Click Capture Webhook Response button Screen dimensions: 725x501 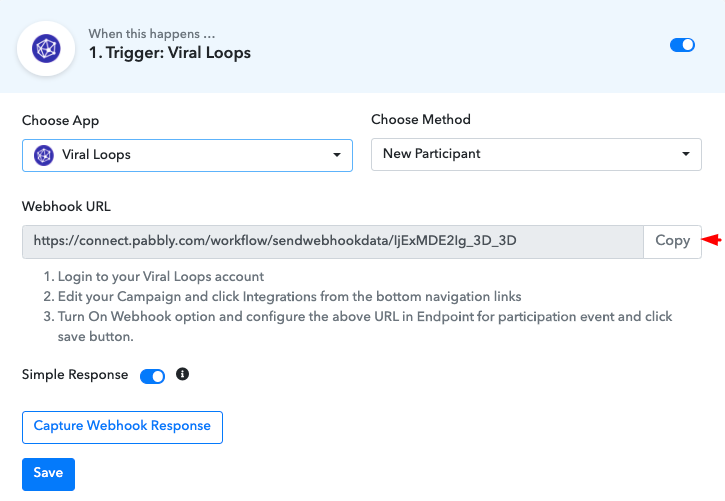123,427
